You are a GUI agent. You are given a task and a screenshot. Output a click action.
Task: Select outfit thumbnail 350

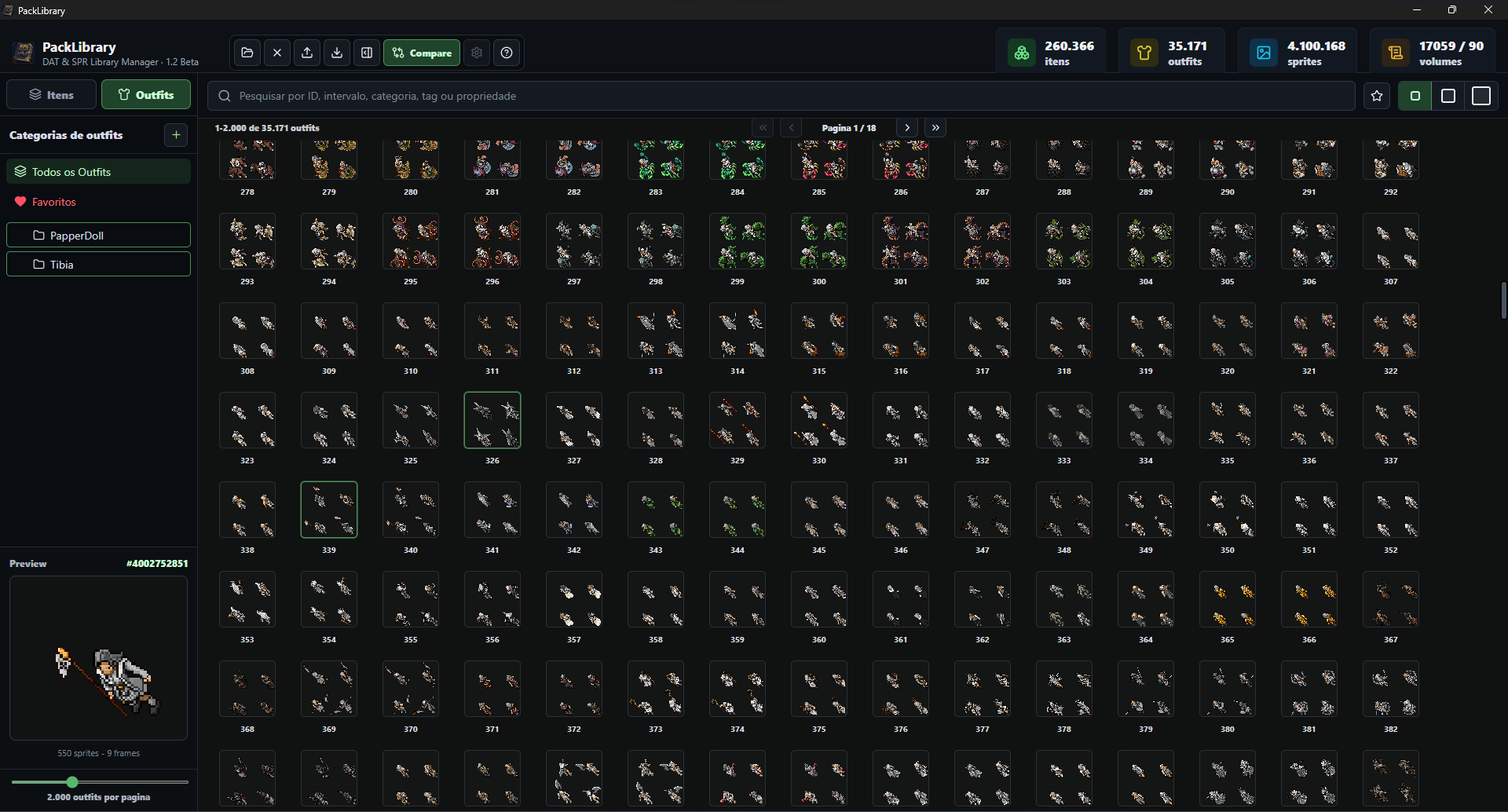click(x=1228, y=510)
